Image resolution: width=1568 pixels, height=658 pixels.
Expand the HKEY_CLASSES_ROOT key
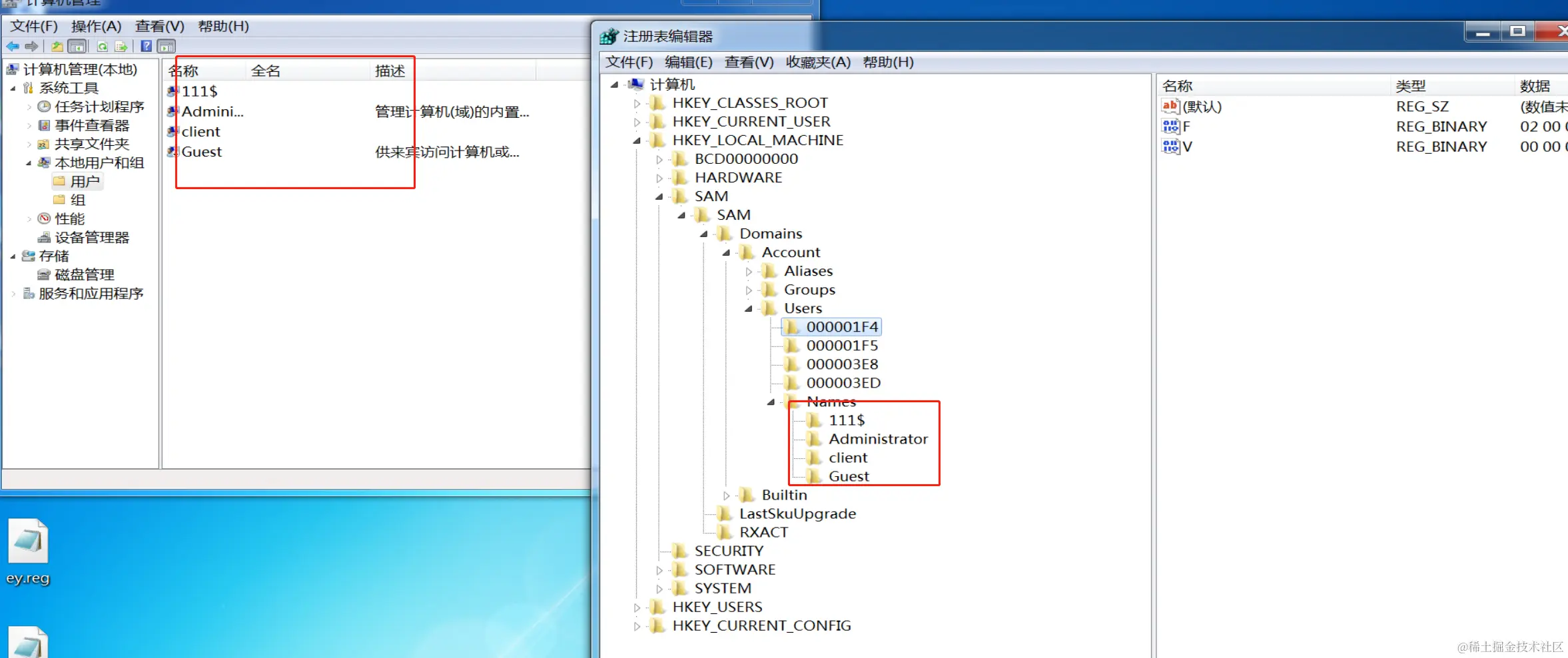click(x=637, y=103)
